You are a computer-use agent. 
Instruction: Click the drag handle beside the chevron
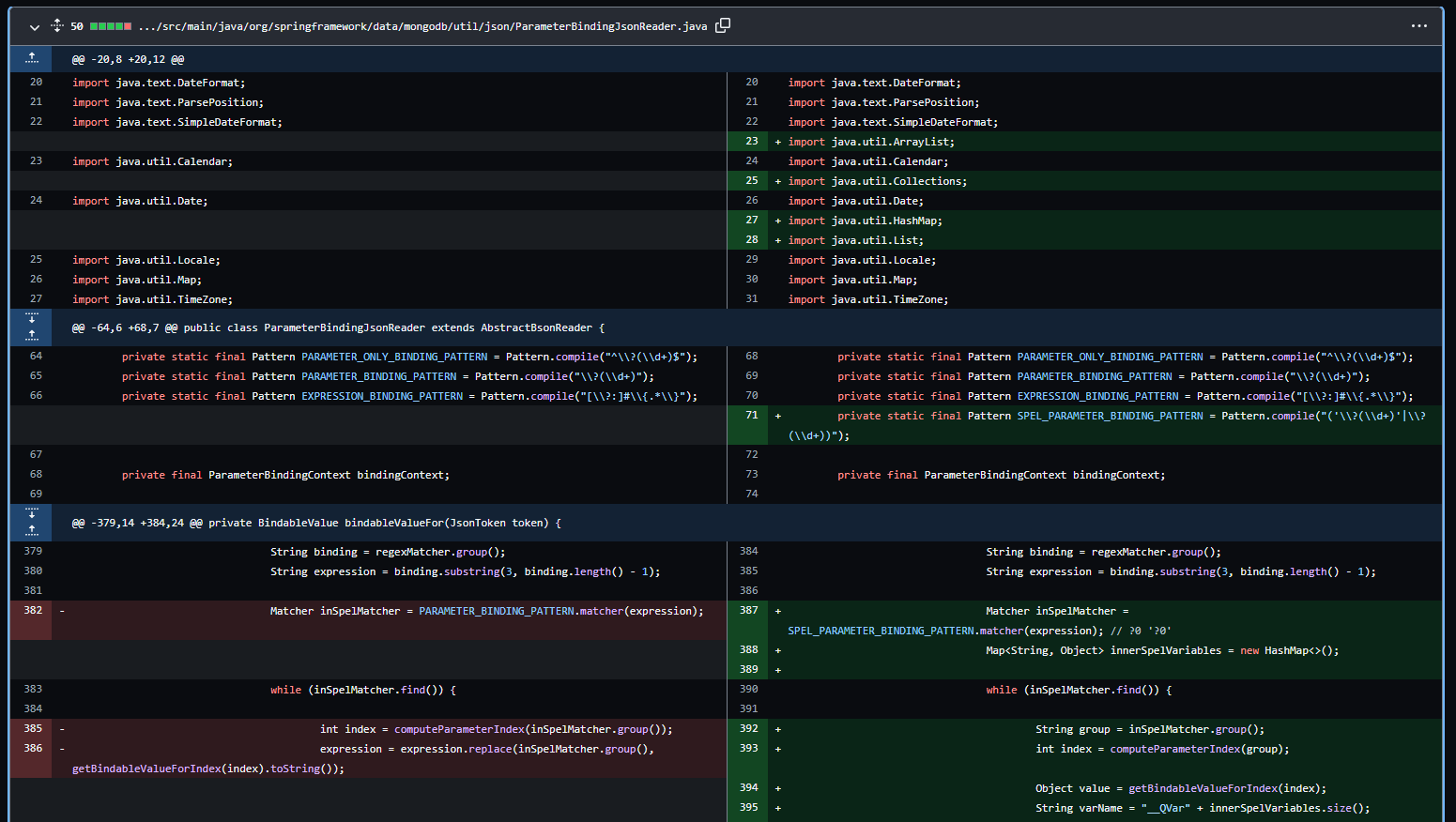pos(56,26)
